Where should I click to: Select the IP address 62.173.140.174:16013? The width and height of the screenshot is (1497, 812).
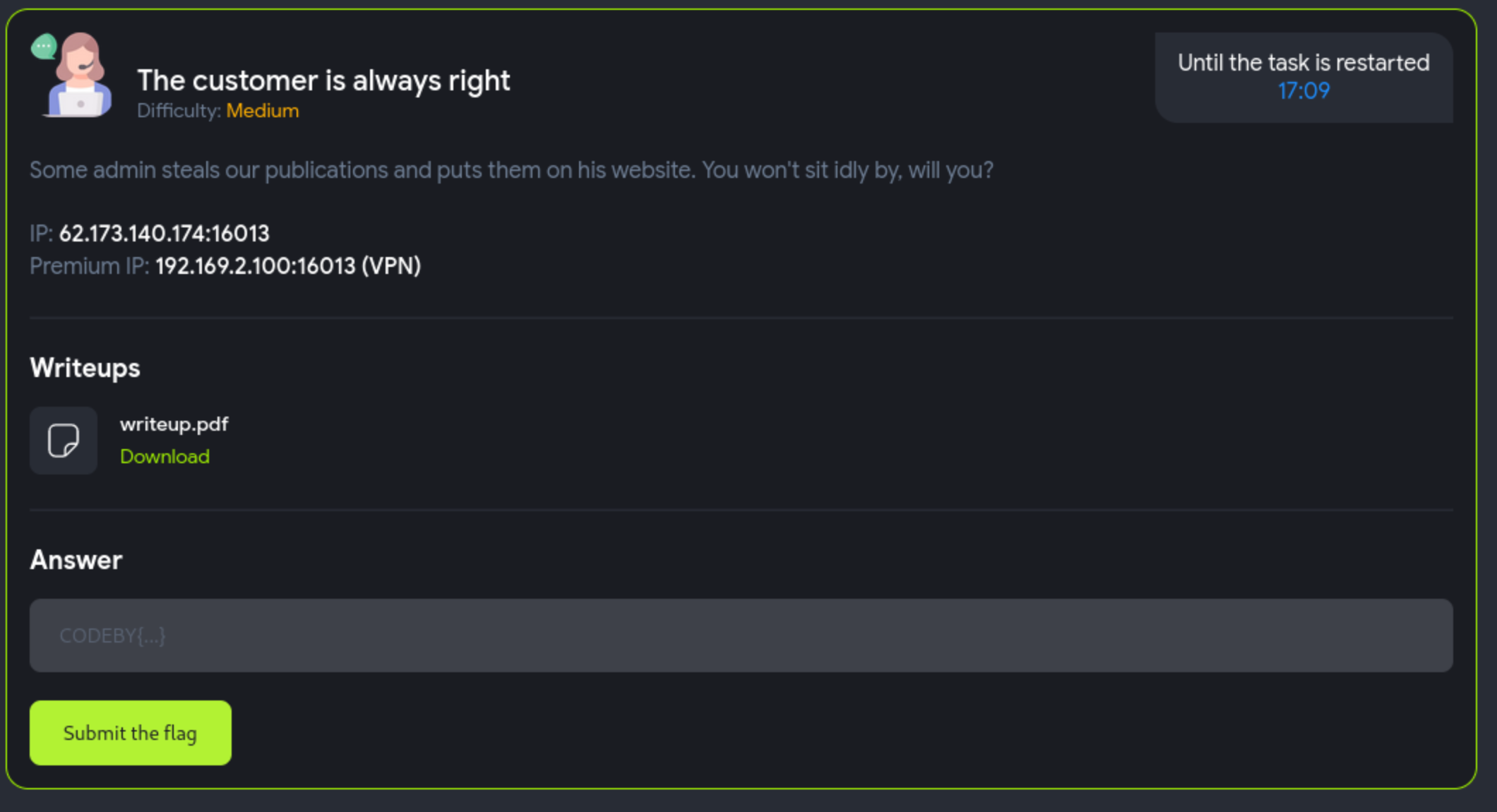point(164,234)
